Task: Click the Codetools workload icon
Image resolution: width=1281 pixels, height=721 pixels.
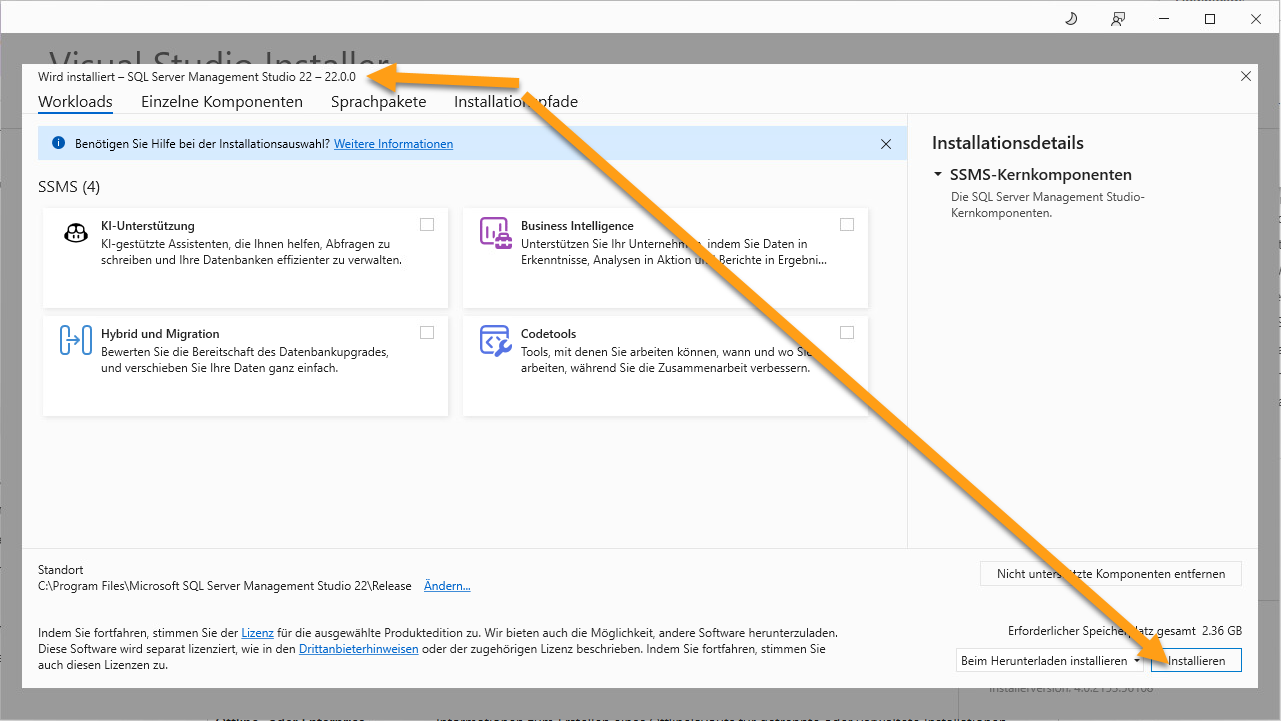Action: 496,341
